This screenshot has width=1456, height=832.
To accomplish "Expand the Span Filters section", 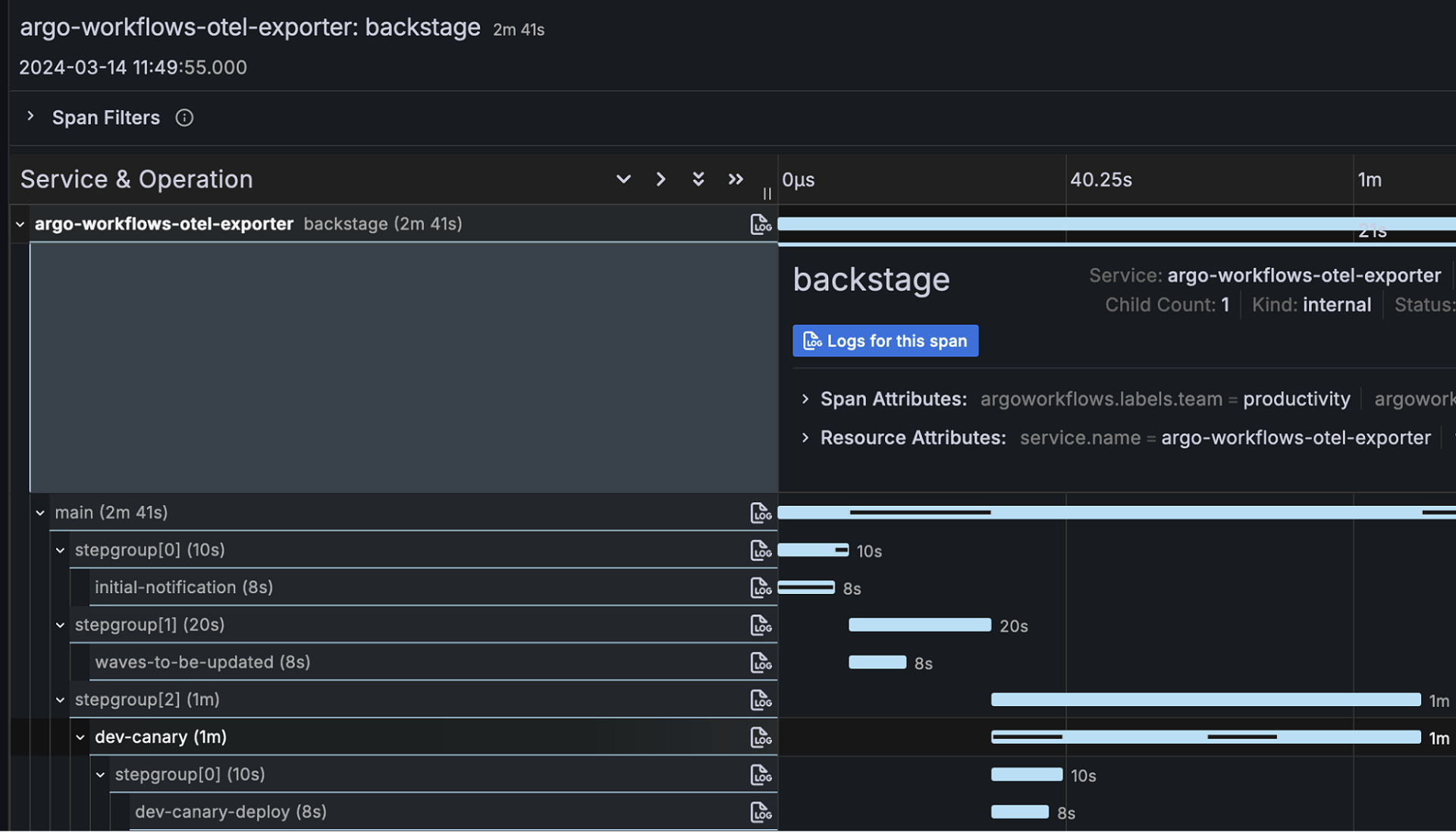I will tap(30, 117).
